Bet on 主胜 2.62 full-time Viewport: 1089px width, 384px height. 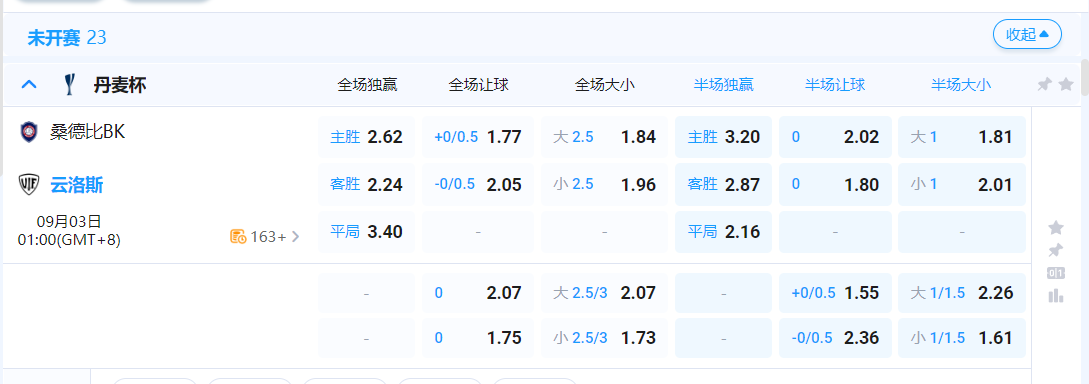366,137
